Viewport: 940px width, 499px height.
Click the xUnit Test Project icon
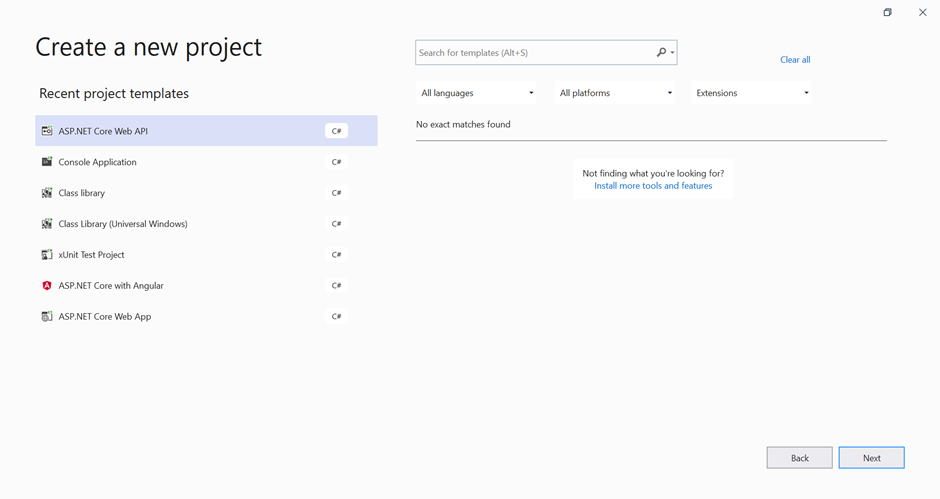pyautogui.click(x=47, y=254)
